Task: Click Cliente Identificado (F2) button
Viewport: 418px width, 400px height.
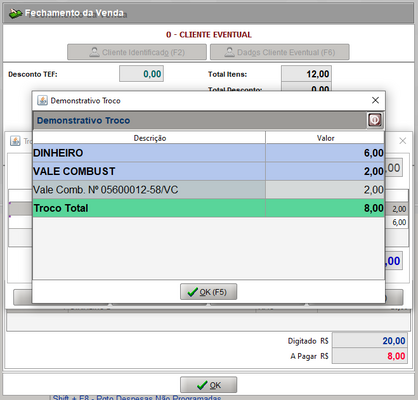Action: click(x=137, y=52)
